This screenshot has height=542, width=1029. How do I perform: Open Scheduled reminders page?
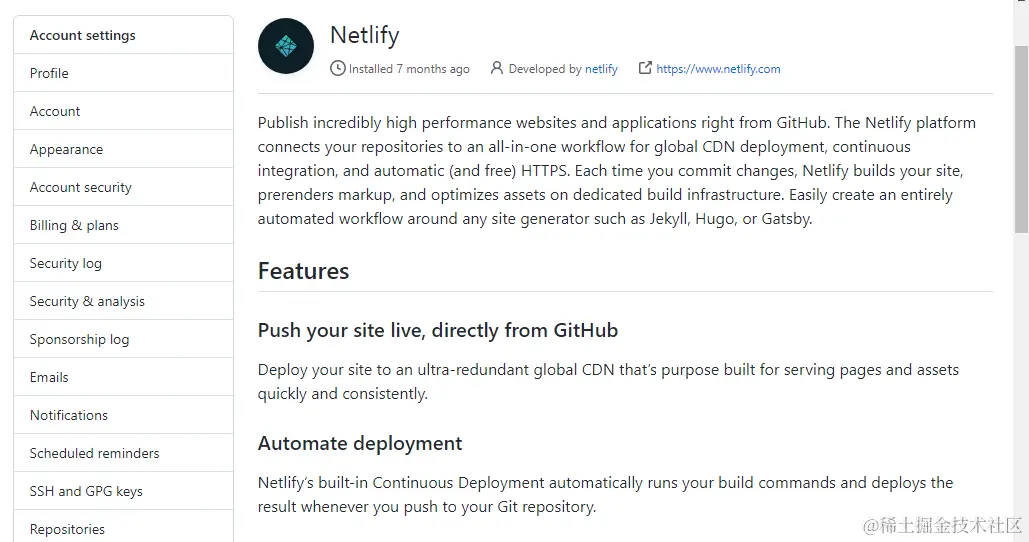pyautogui.click(x=123, y=453)
